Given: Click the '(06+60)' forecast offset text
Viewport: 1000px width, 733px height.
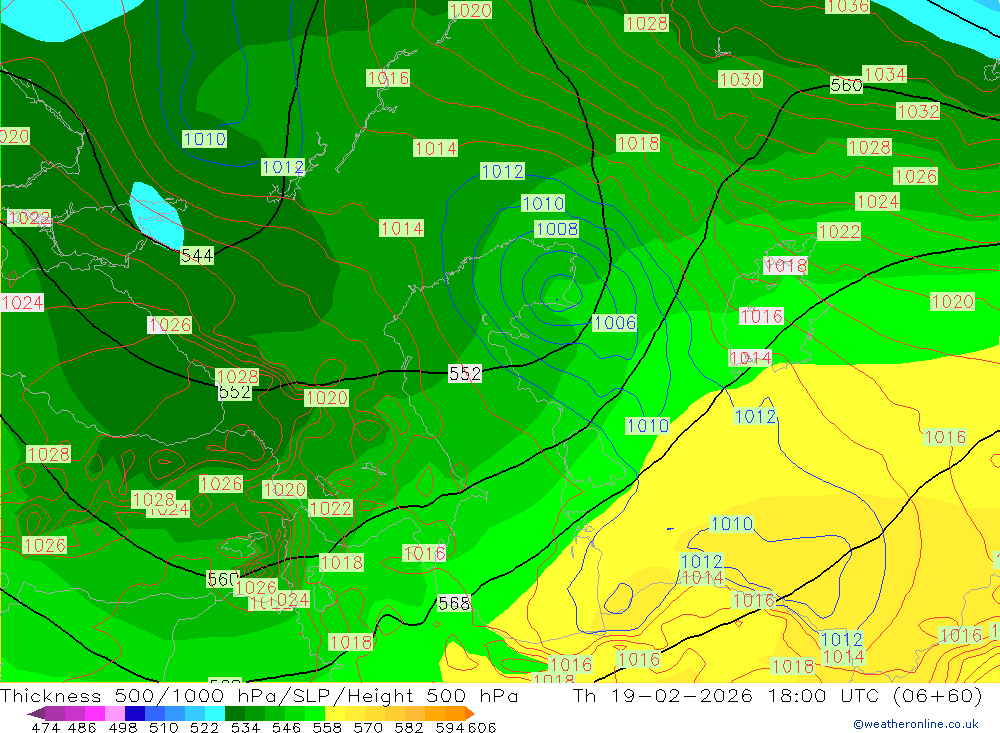Looking at the screenshot, I should (x=937, y=695).
